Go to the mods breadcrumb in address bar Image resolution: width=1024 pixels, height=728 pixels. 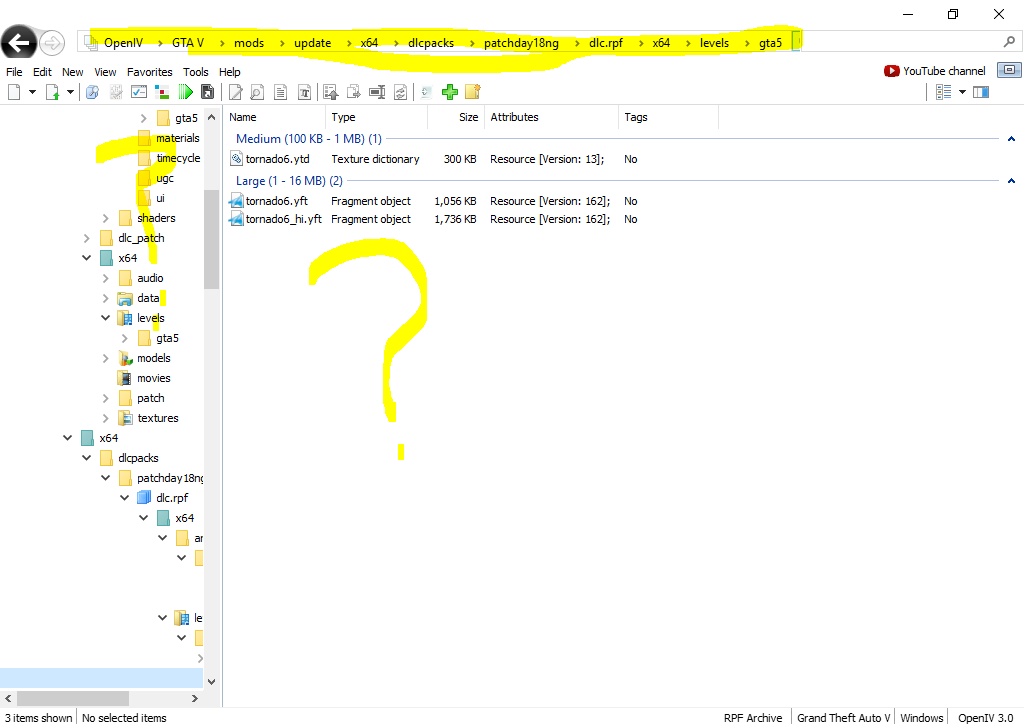coord(249,43)
